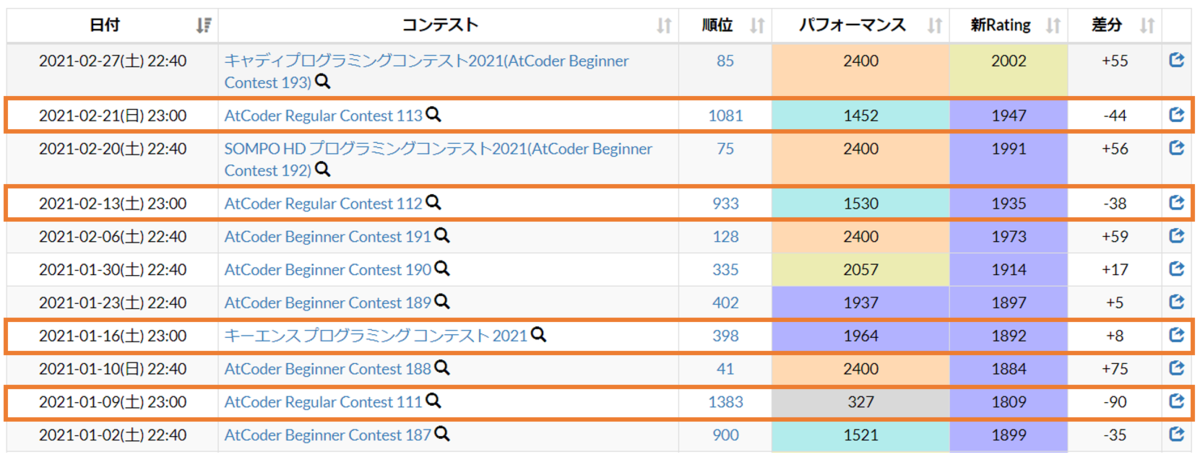Open AtCoder Regular Contest 113 link
Viewport: 1200px width, 457px height.
click(324, 116)
